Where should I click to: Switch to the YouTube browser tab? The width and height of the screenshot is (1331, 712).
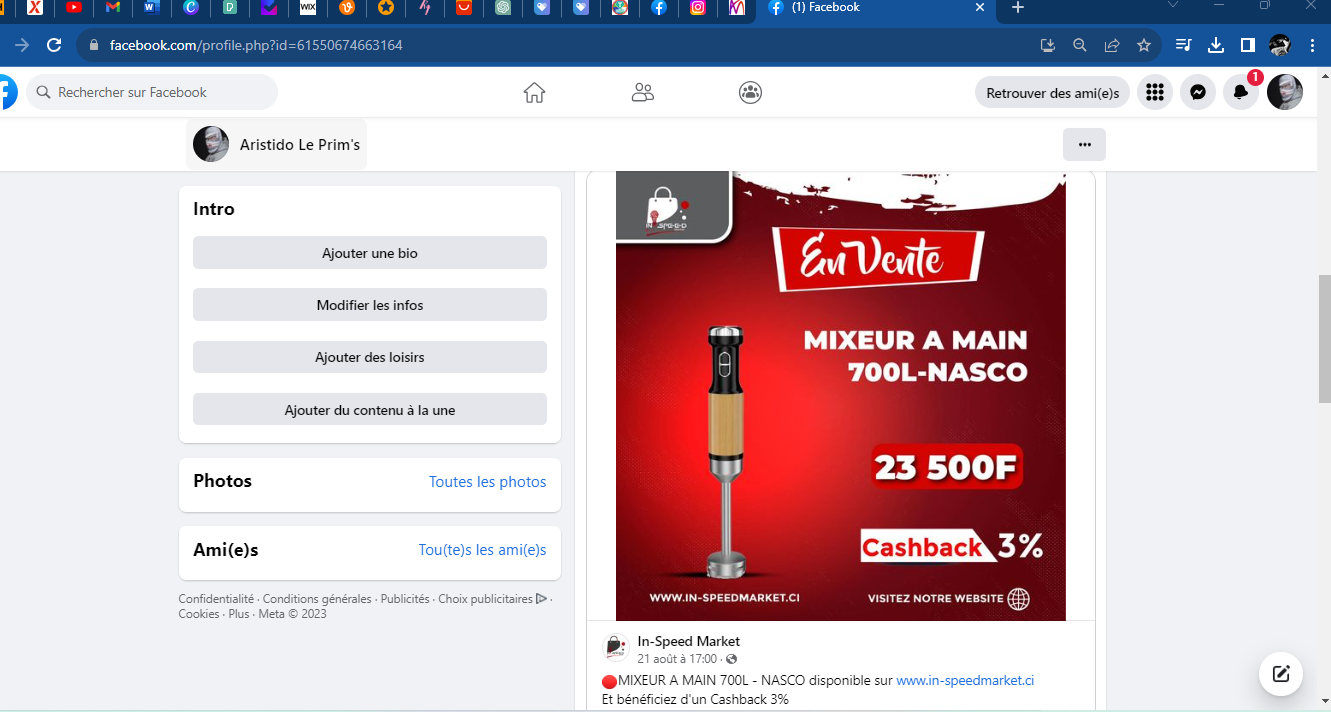point(74,8)
